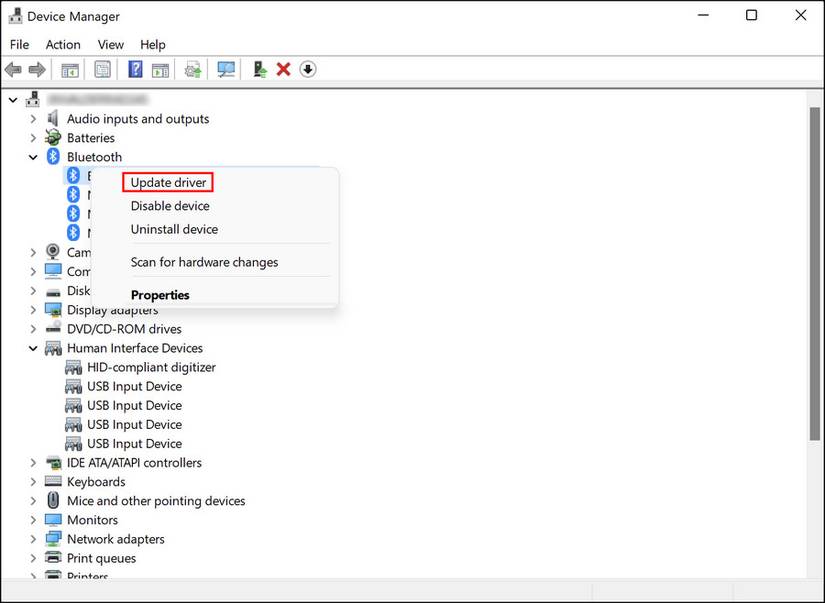Expand the DVD/CD-ROM drives category
825x603 pixels.
[x=33, y=329]
